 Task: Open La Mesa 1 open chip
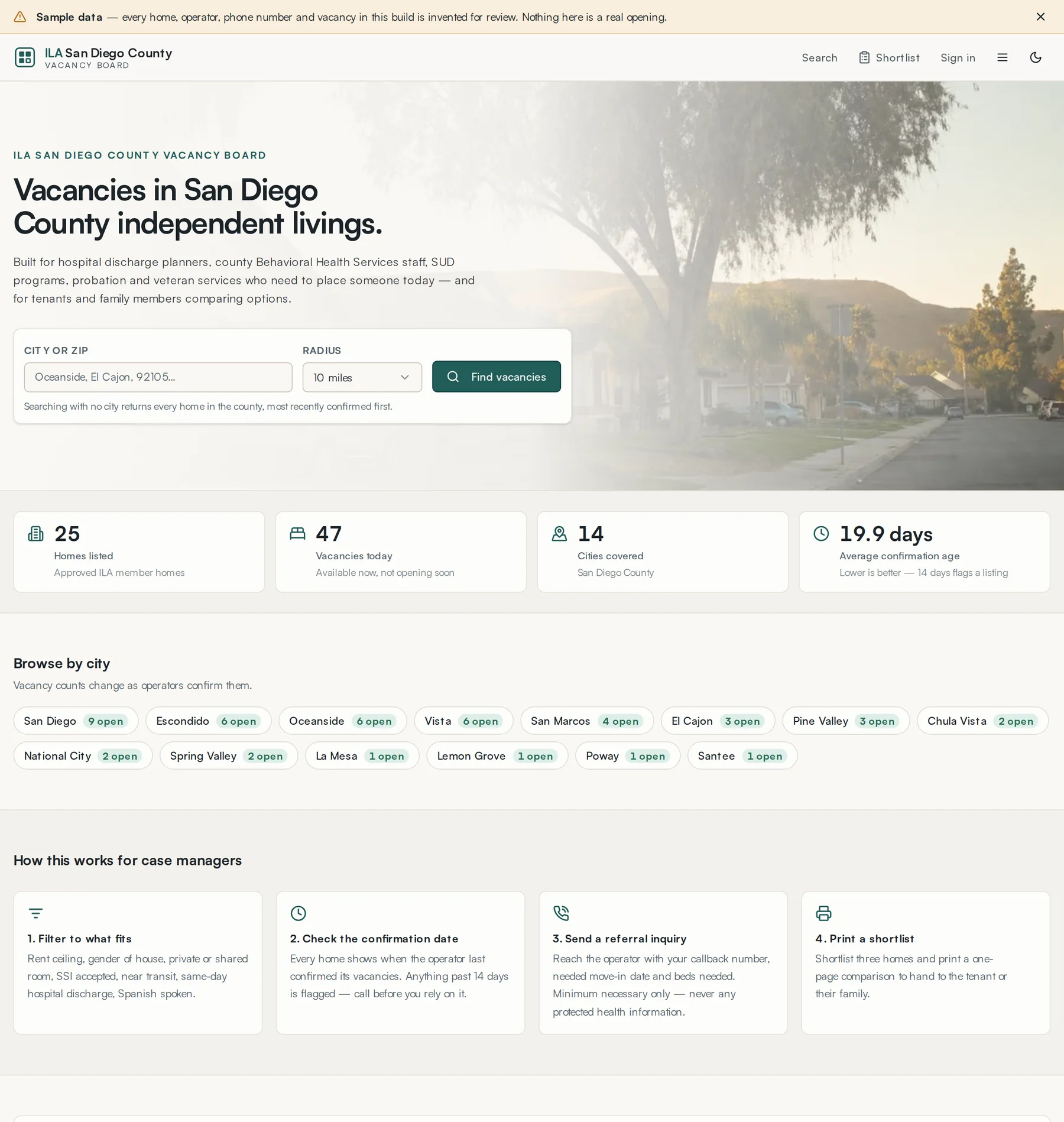pos(362,755)
